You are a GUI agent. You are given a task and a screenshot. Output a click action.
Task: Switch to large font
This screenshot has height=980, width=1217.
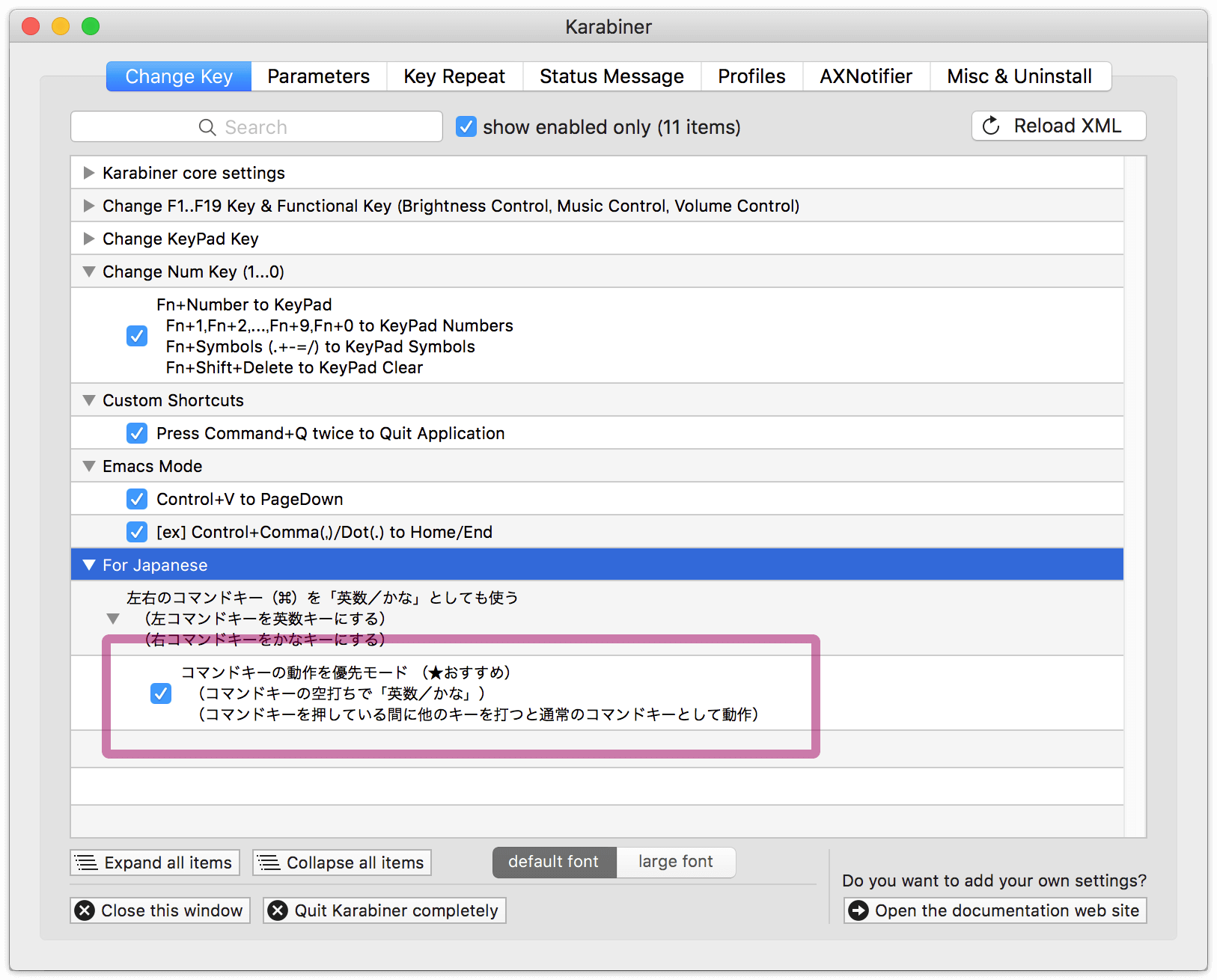pos(676,862)
